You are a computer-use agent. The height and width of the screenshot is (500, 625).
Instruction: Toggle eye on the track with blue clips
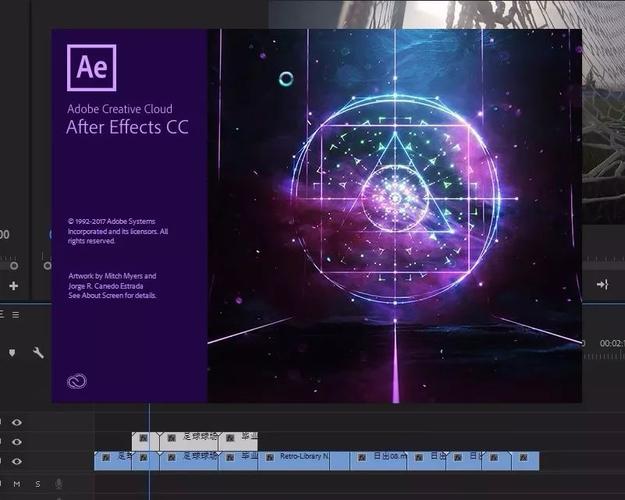(17, 461)
